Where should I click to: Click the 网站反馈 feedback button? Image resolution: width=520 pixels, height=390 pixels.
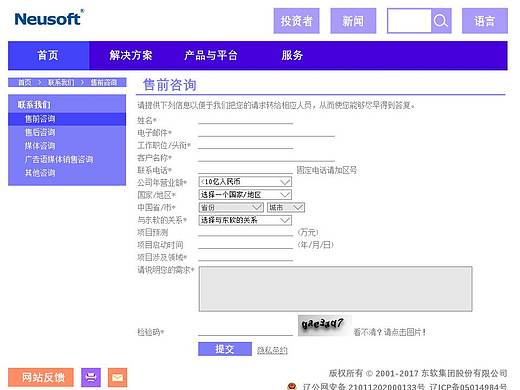41,378
